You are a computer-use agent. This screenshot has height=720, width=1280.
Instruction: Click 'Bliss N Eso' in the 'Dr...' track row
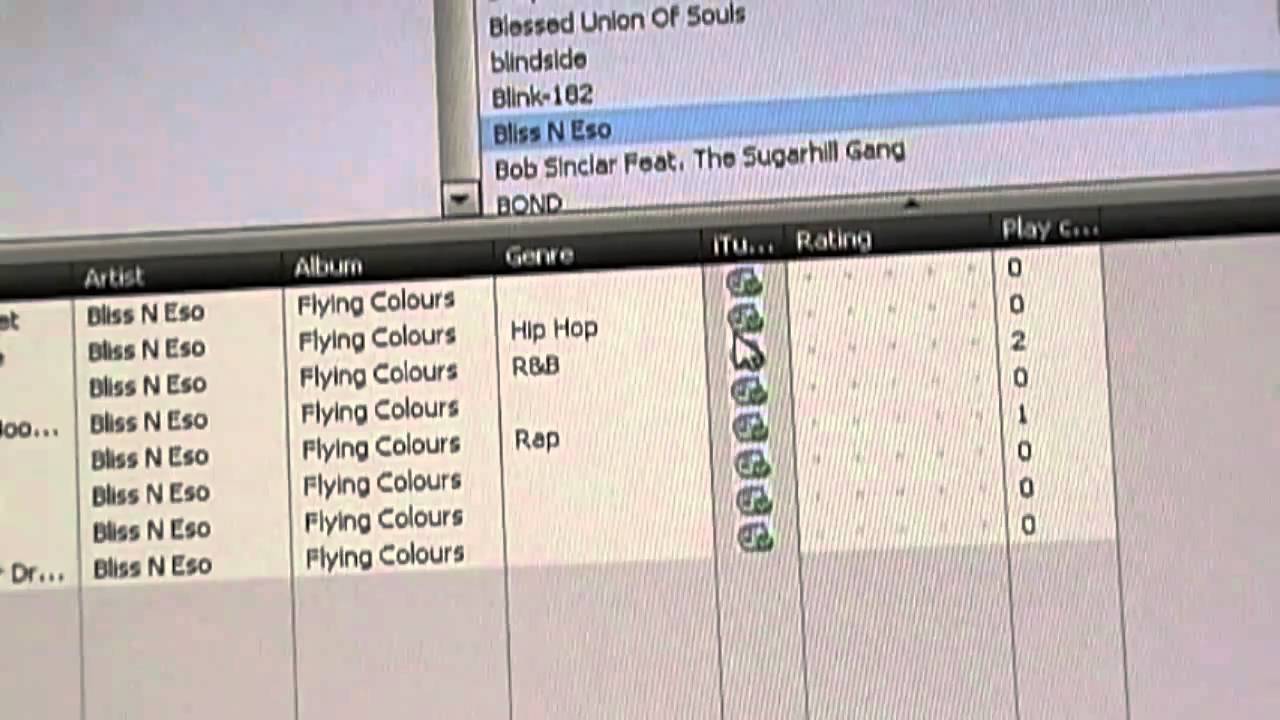click(152, 567)
